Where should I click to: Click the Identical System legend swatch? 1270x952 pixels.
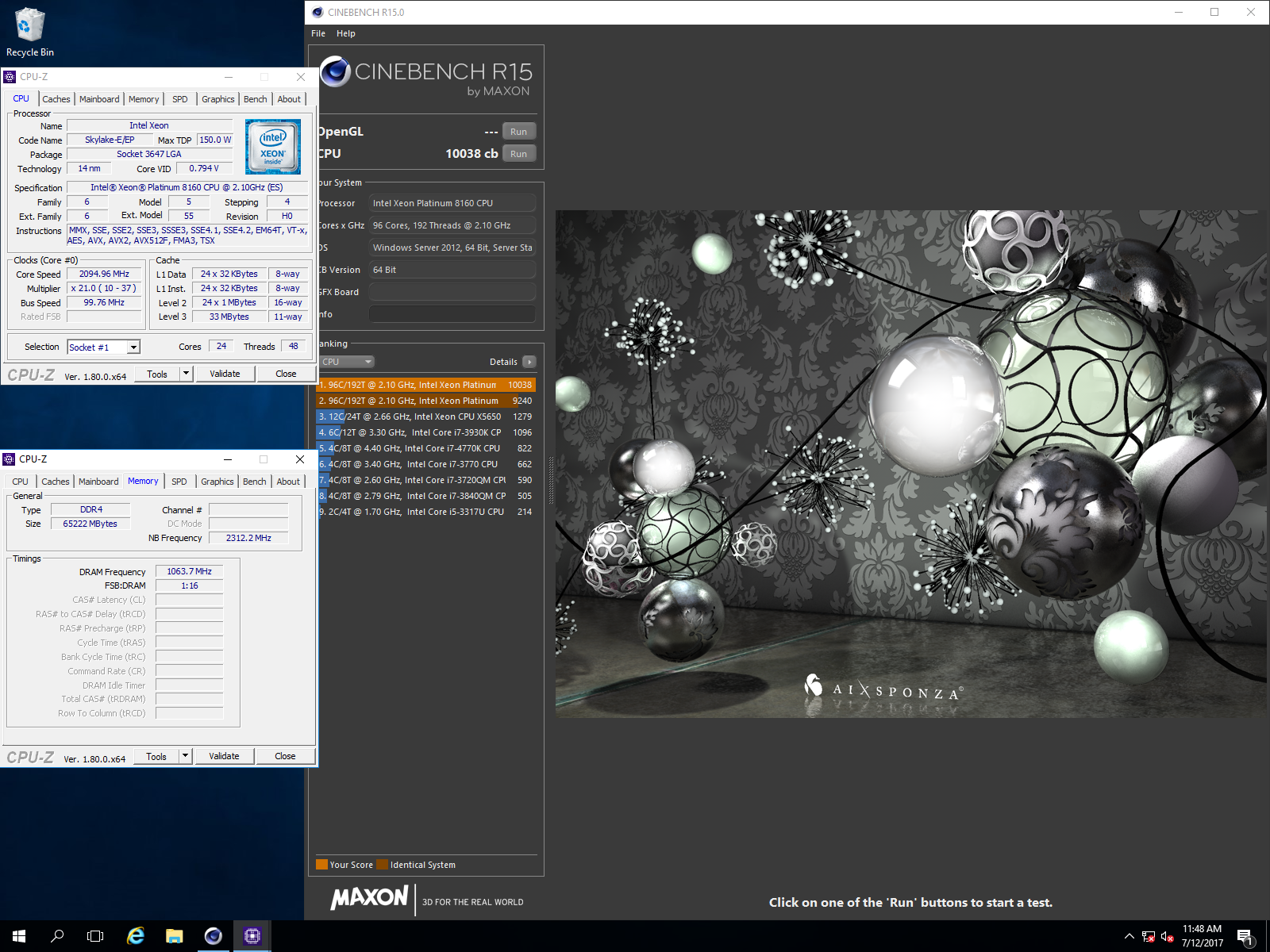[x=383, y=865]
